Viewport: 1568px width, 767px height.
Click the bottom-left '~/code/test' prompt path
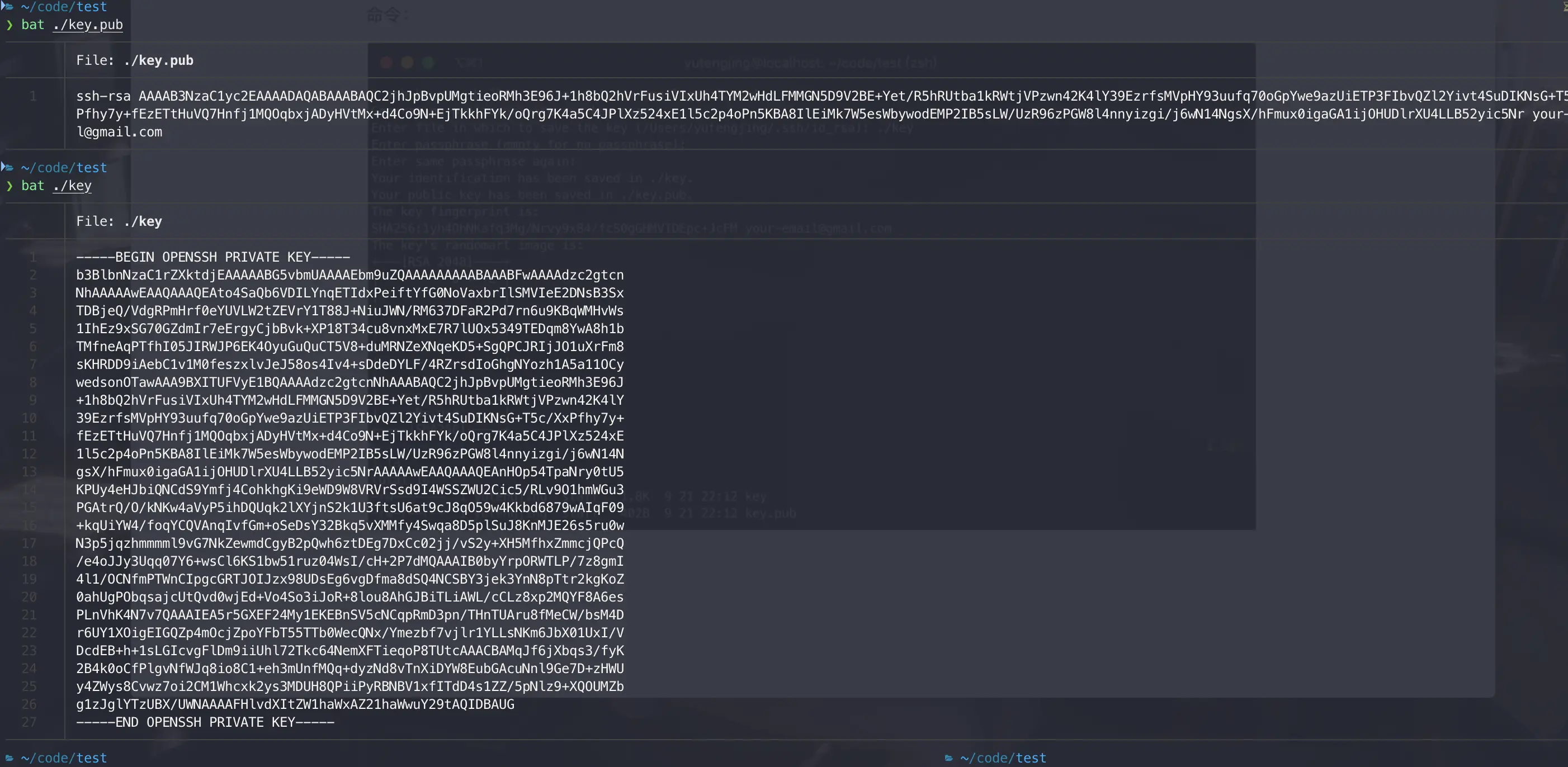coord(64,758)
